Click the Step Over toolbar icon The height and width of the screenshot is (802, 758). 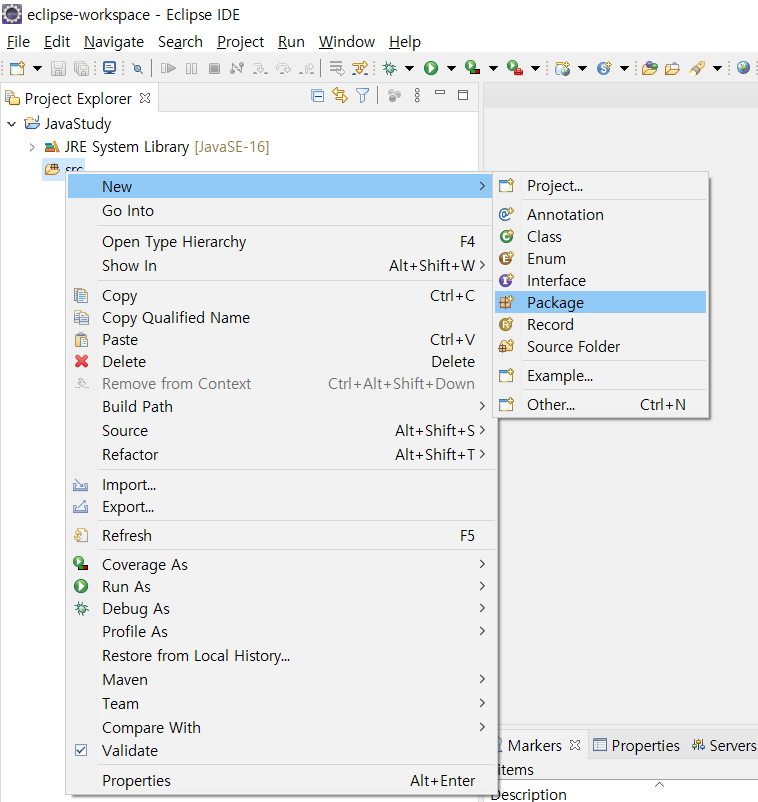click(x=283, y=68)
